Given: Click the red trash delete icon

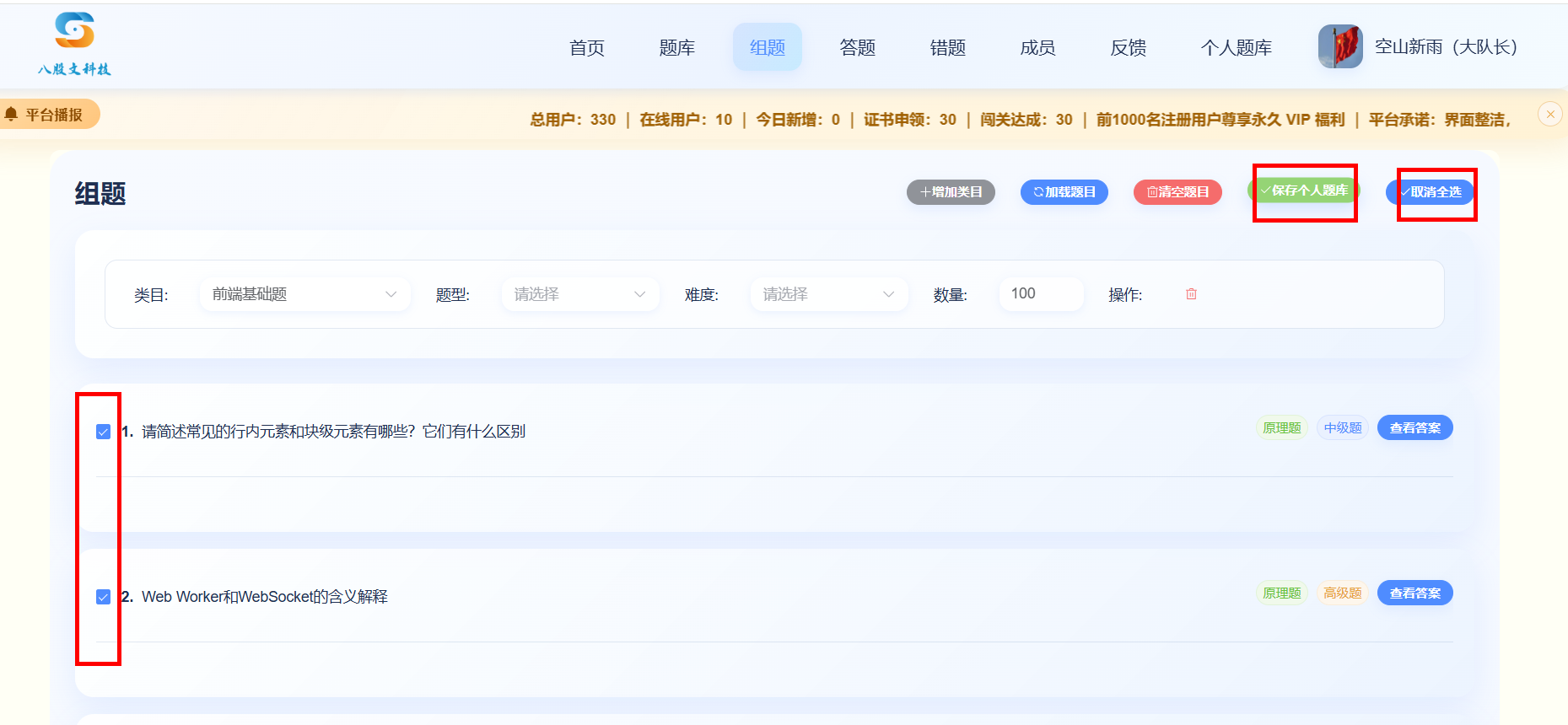Looking at the screenshot, I should coord(1191,294).
